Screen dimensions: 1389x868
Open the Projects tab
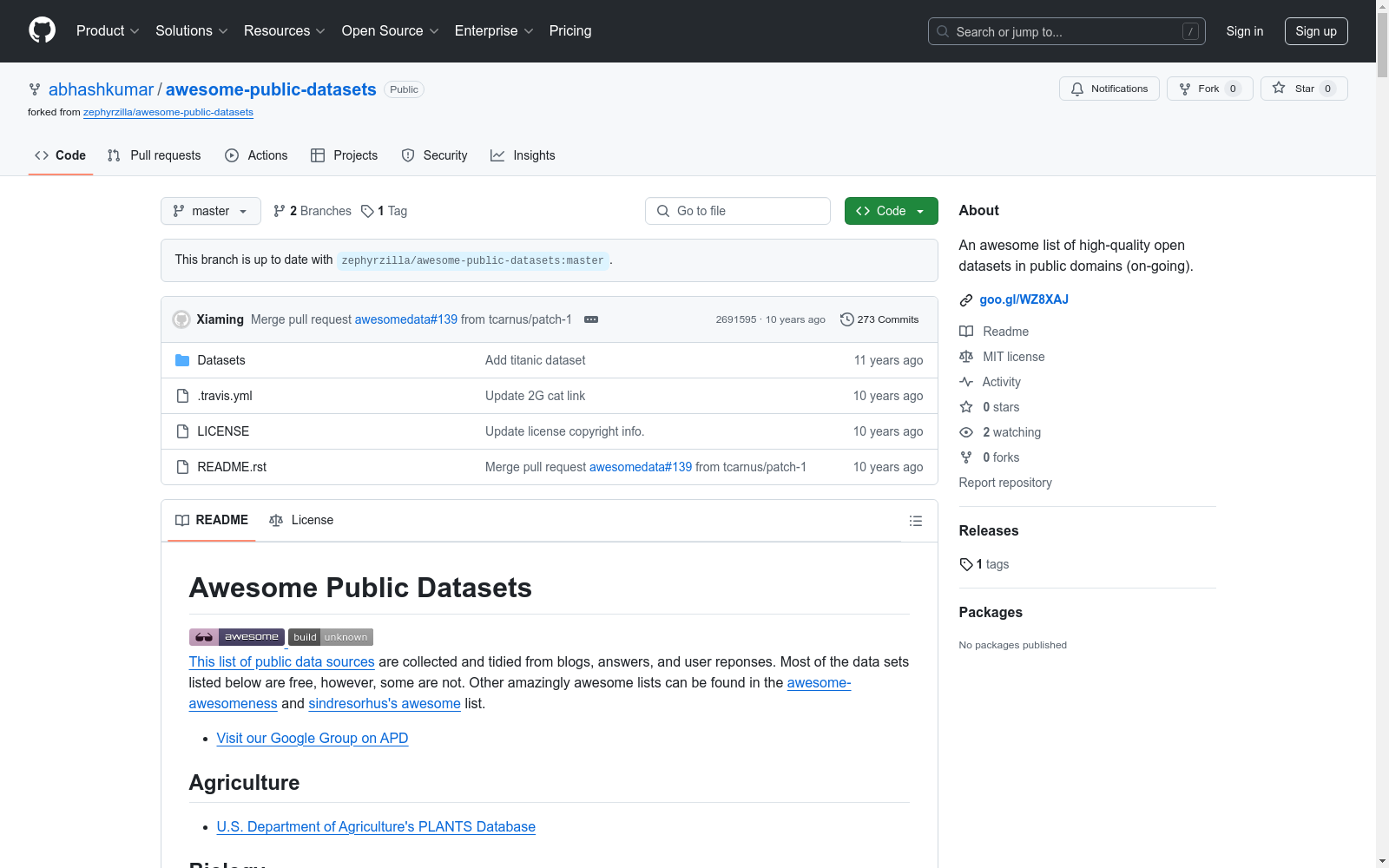click(345, 155)
